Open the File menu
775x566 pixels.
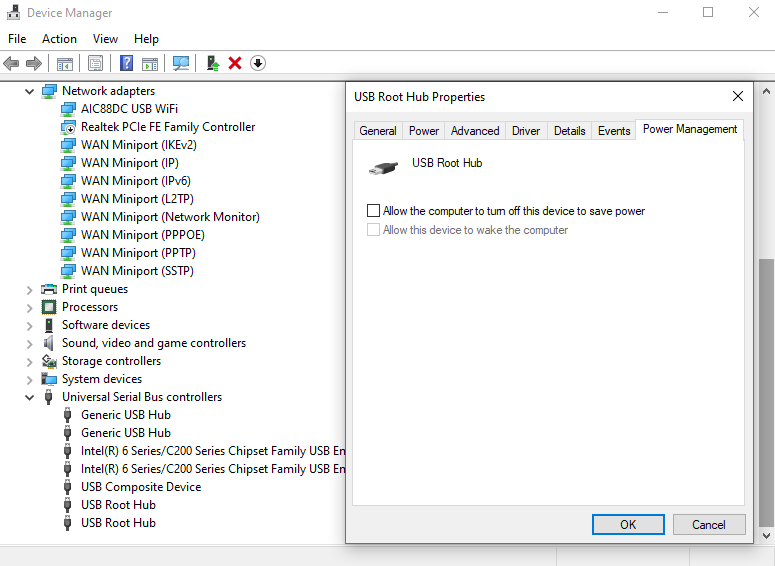click(x=17, y=39)
